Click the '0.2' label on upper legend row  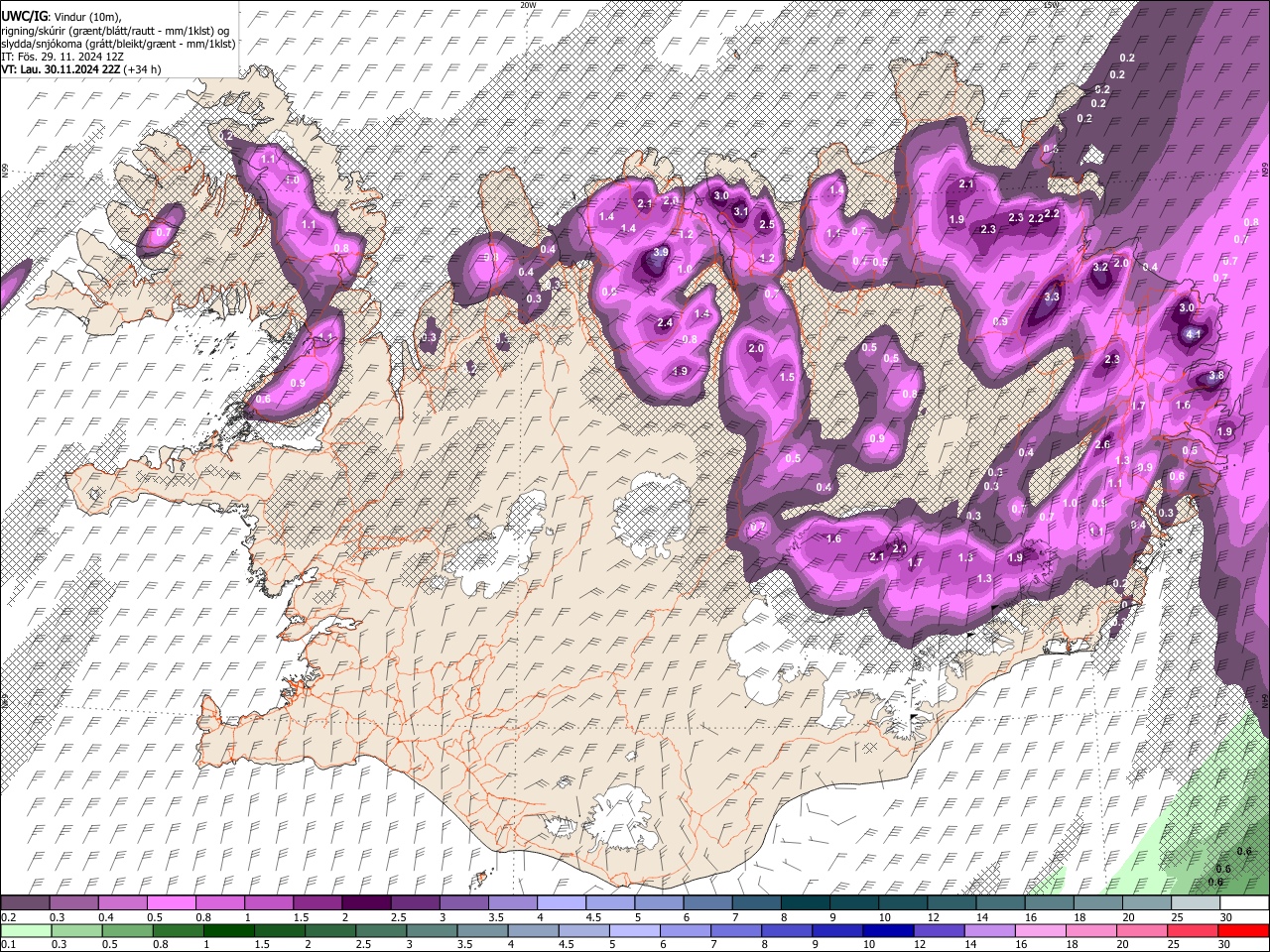7,917
